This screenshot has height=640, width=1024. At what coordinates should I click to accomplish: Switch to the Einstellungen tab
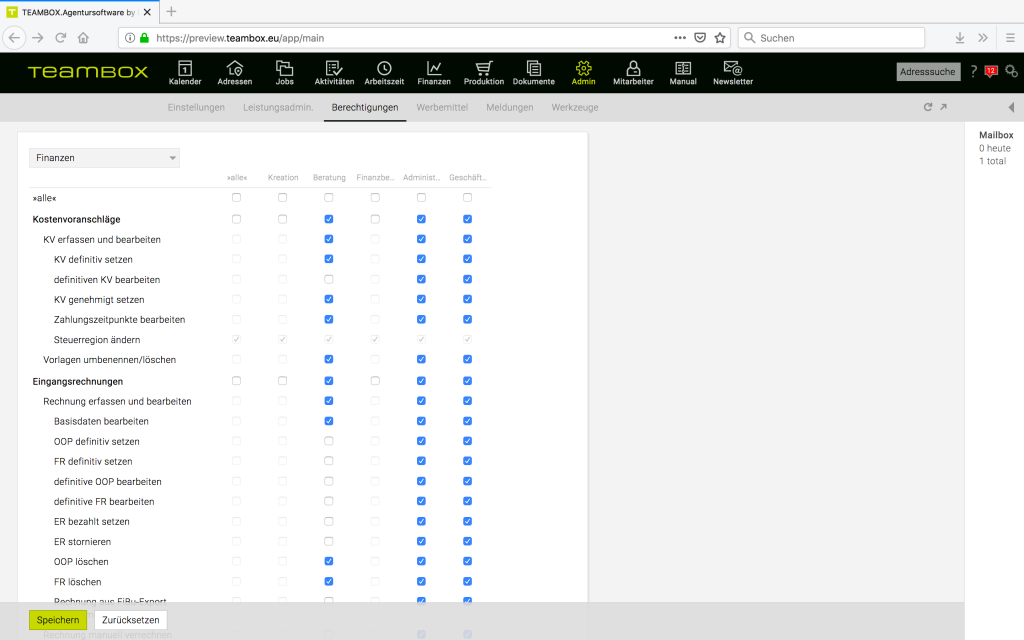pyautogui.click(x=196, y=107)
